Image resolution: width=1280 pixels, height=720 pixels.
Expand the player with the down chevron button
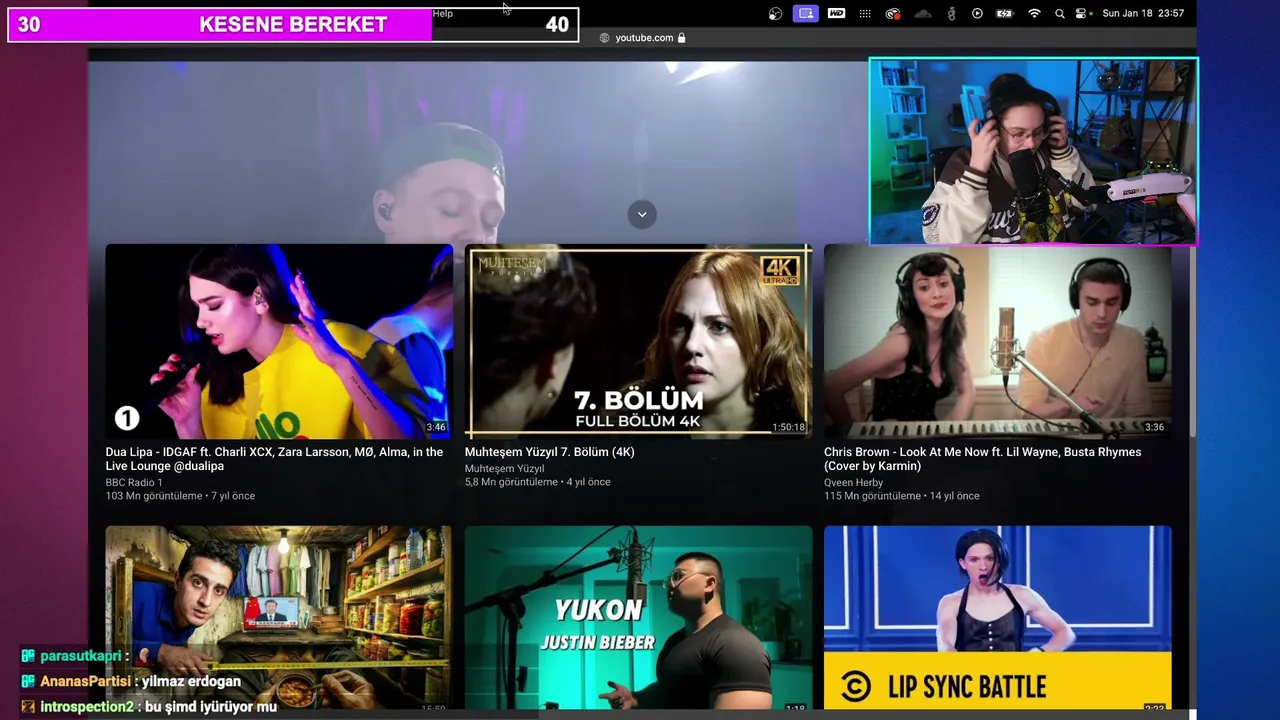click(642, 214)
